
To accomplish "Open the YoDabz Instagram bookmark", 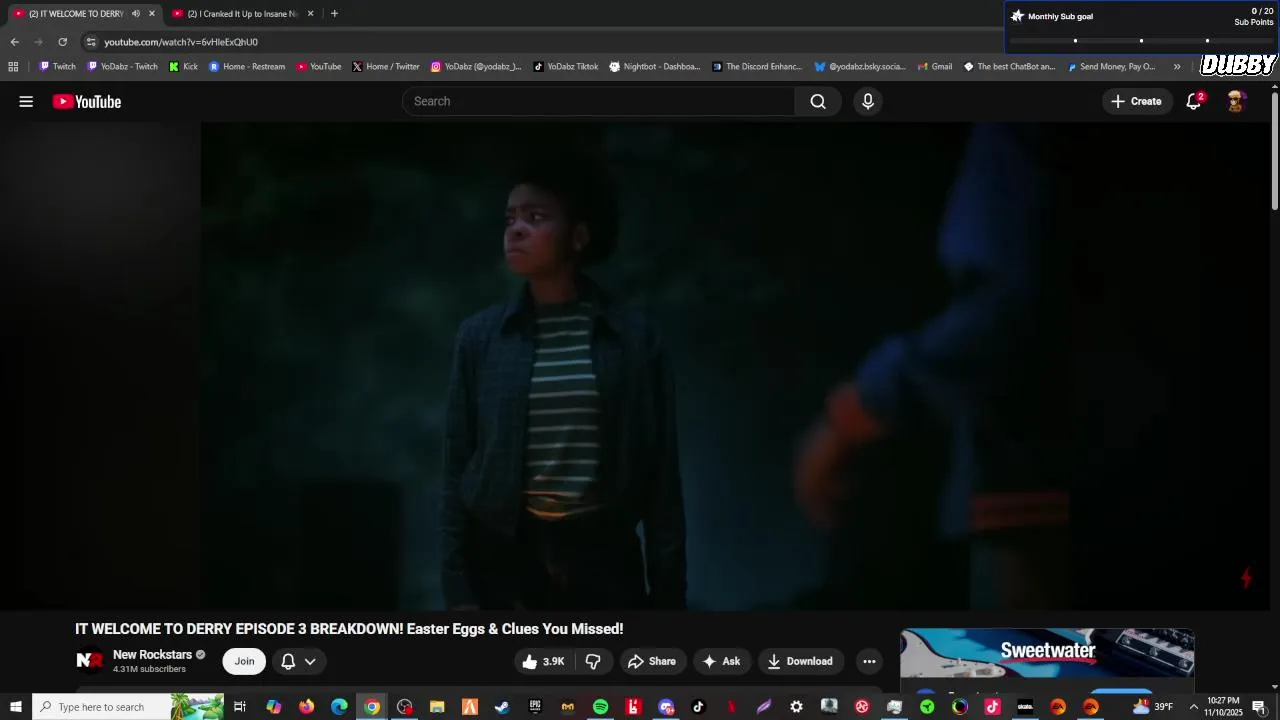I will (x=476, y=67).
